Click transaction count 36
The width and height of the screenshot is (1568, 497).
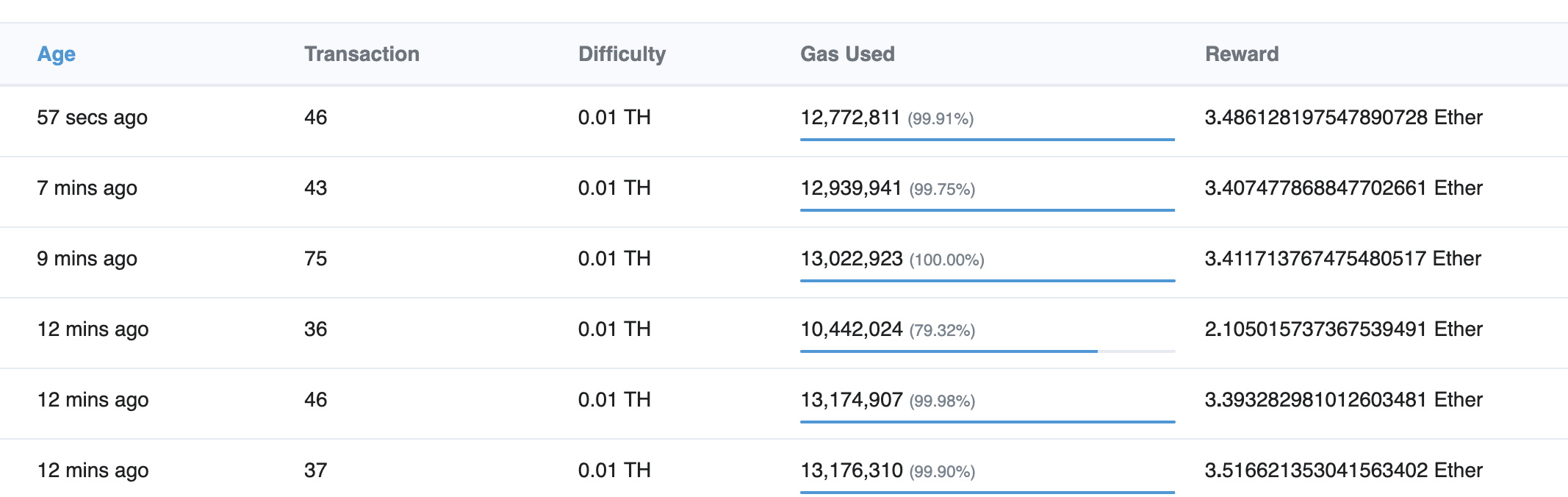click(316, 329)
